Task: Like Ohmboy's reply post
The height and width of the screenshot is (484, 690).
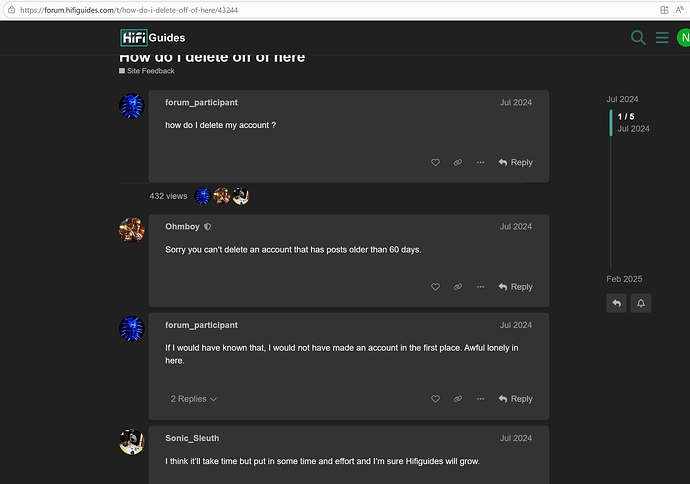Action: (435, 287)
